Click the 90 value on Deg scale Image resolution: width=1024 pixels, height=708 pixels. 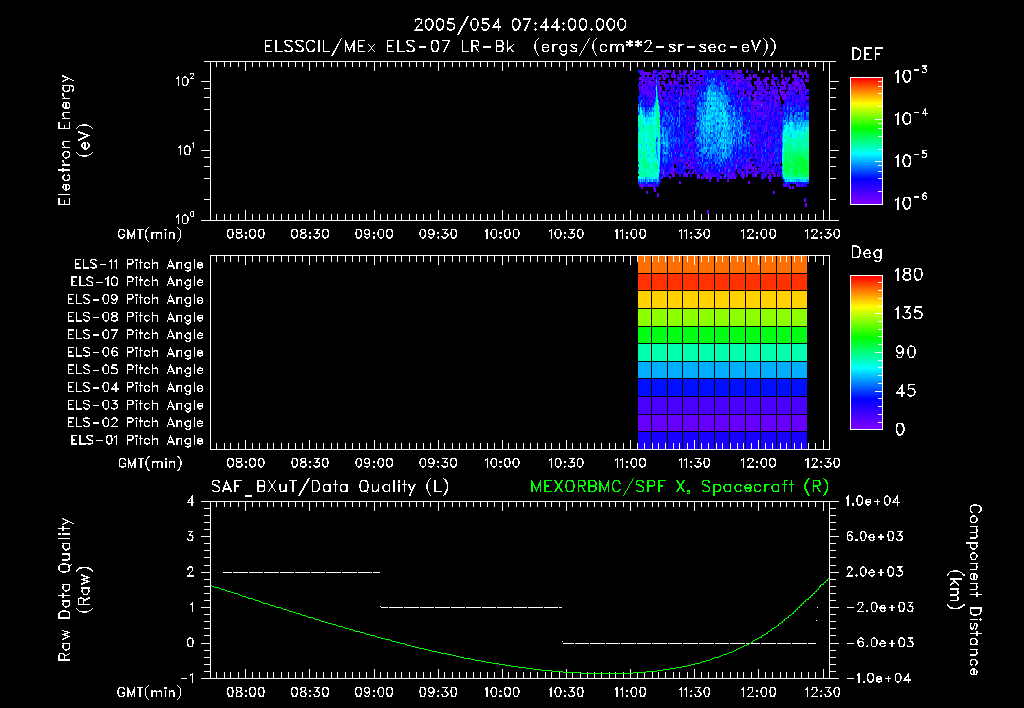click(x=905, y=353)
